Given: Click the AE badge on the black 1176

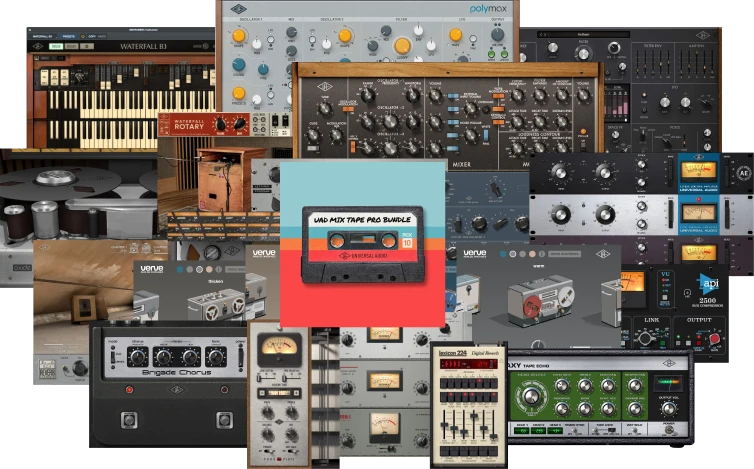Looking at the screenshot, I should (x=743, y=173).
